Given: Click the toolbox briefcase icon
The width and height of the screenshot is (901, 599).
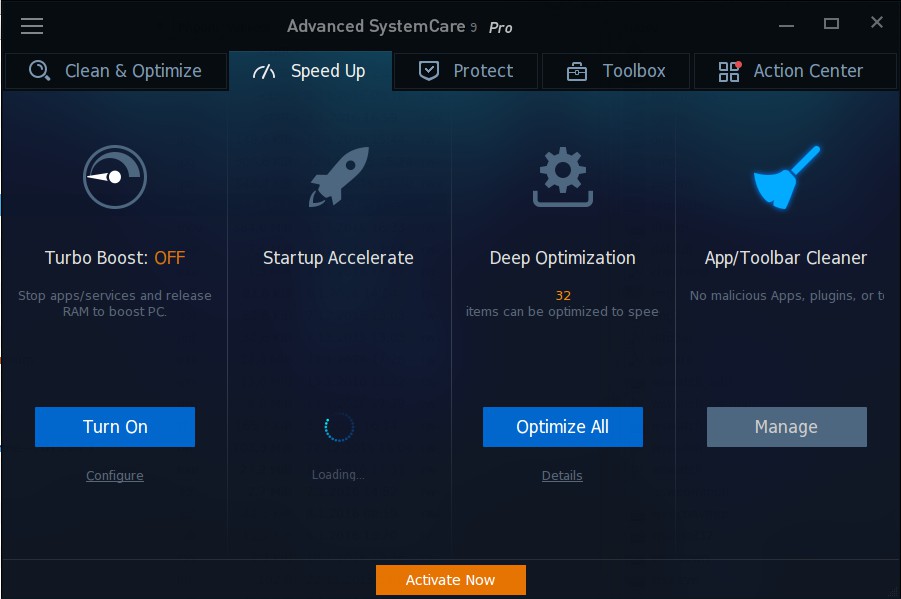Looking at the screenshot, I should tap(577, 71).
